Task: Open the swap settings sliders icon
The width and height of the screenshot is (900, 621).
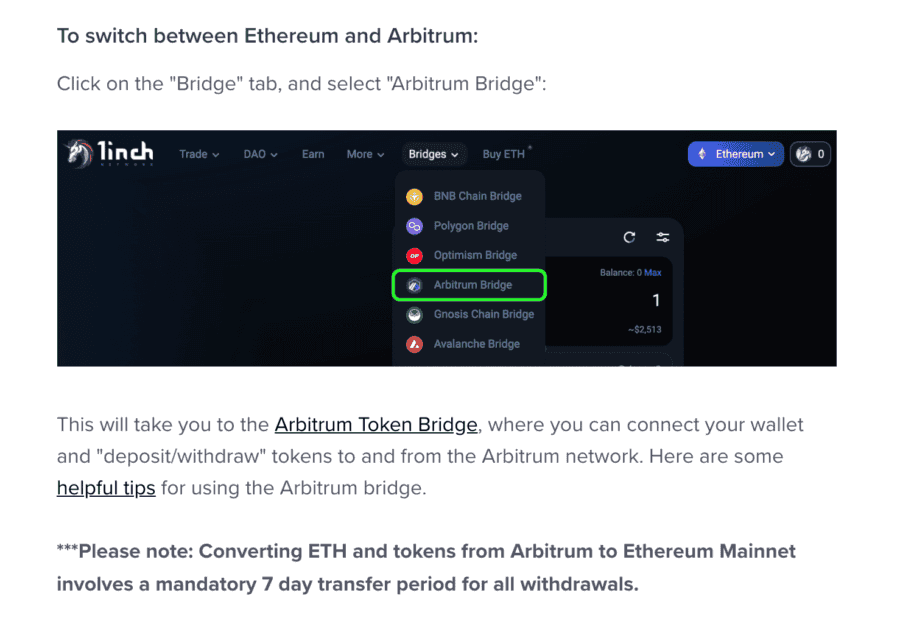Action: (x=663, y=237)
